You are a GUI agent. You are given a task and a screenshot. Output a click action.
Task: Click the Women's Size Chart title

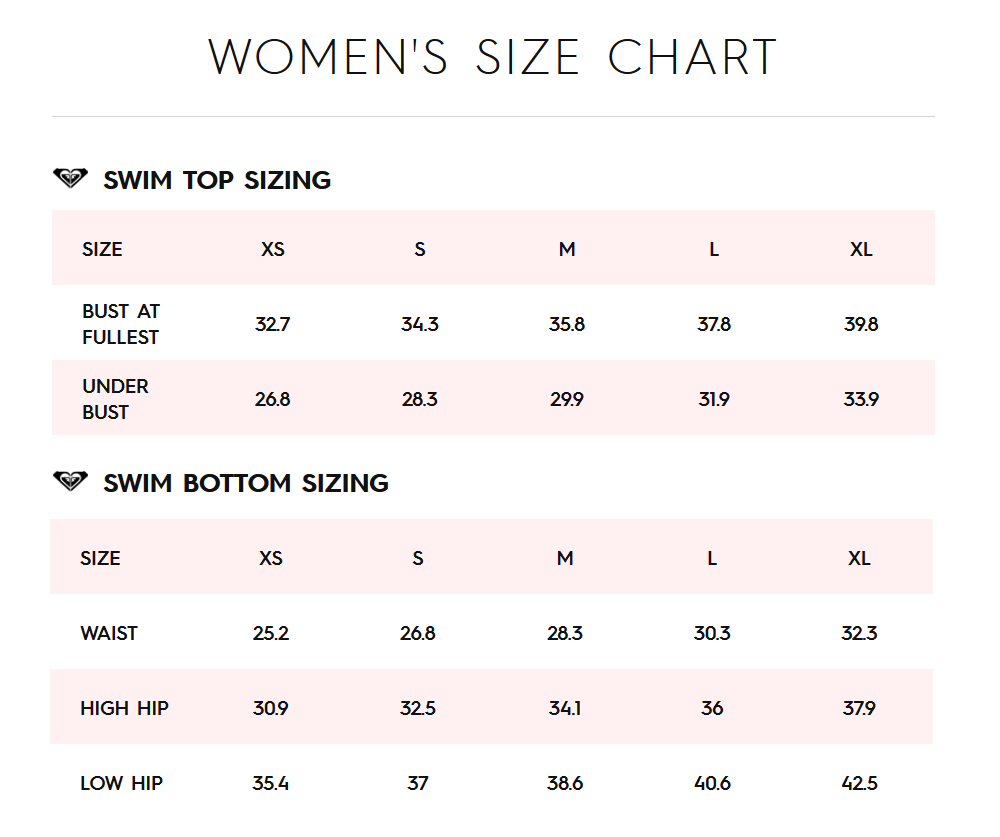pos(492,57)
